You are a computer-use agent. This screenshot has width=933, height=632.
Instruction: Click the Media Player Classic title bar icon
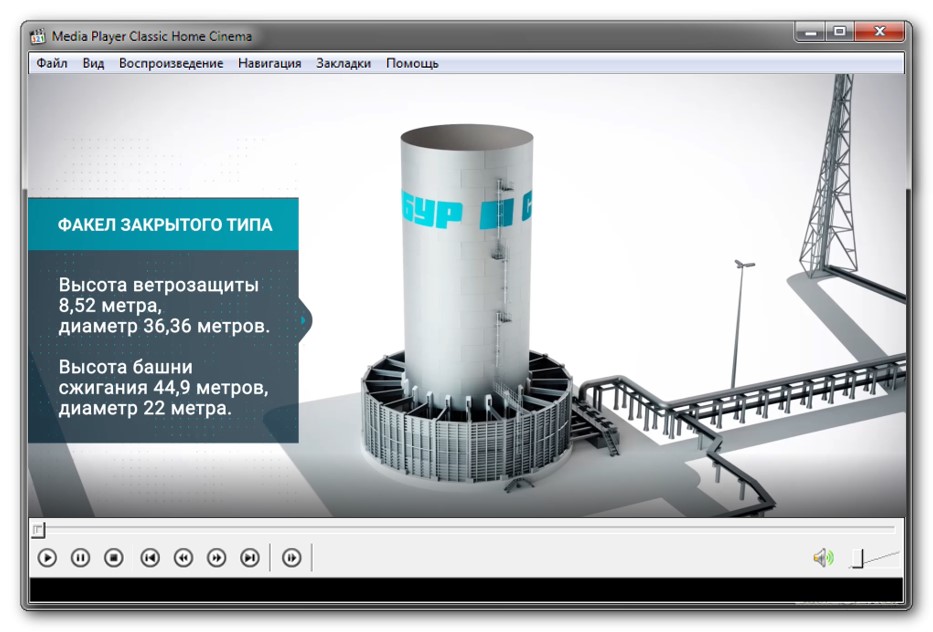[x=38, y=36]
